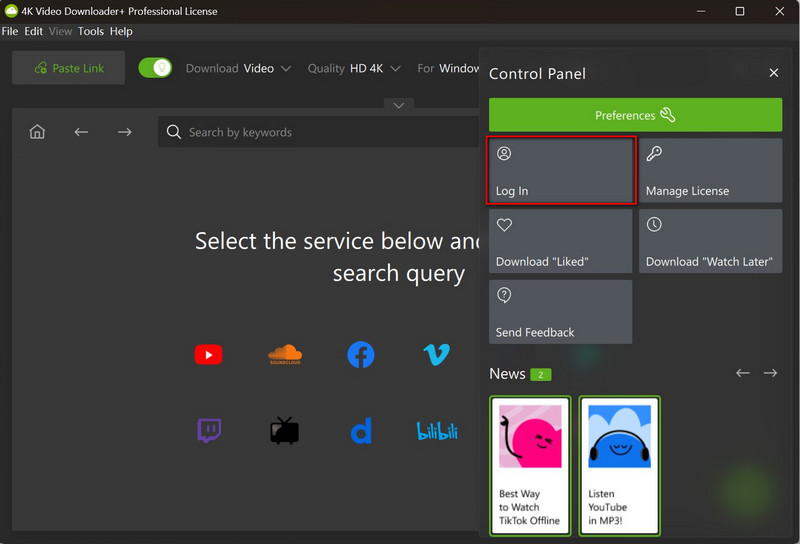800x544 pixels.
Task: Open the Send Feedback tile
Action: pos(561,312)
